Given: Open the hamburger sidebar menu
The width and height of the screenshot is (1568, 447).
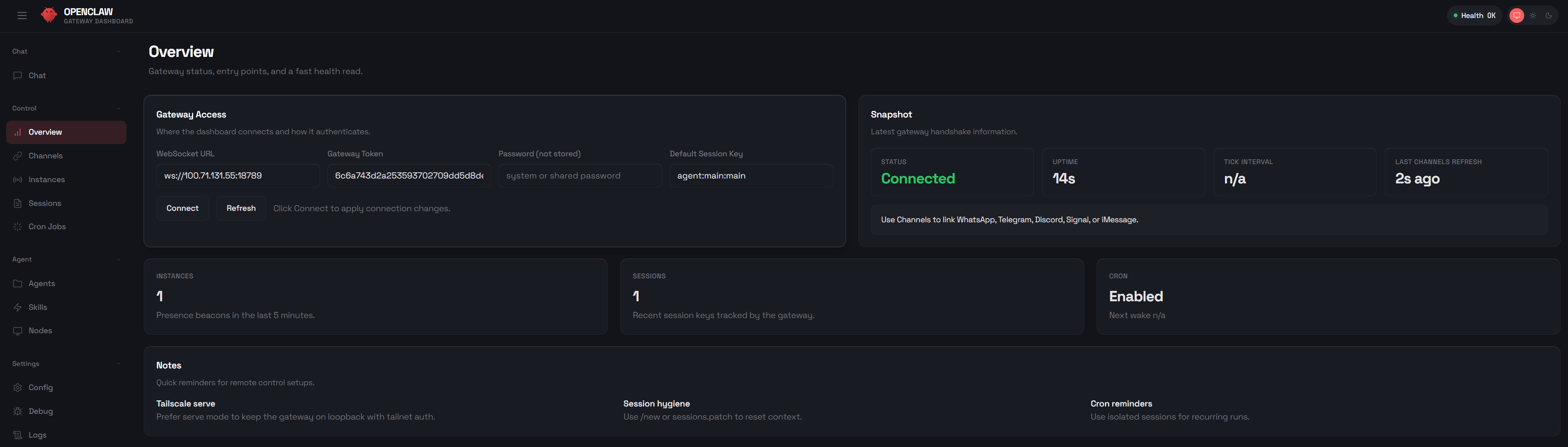Looking at the screenshot, I should 22,16.
